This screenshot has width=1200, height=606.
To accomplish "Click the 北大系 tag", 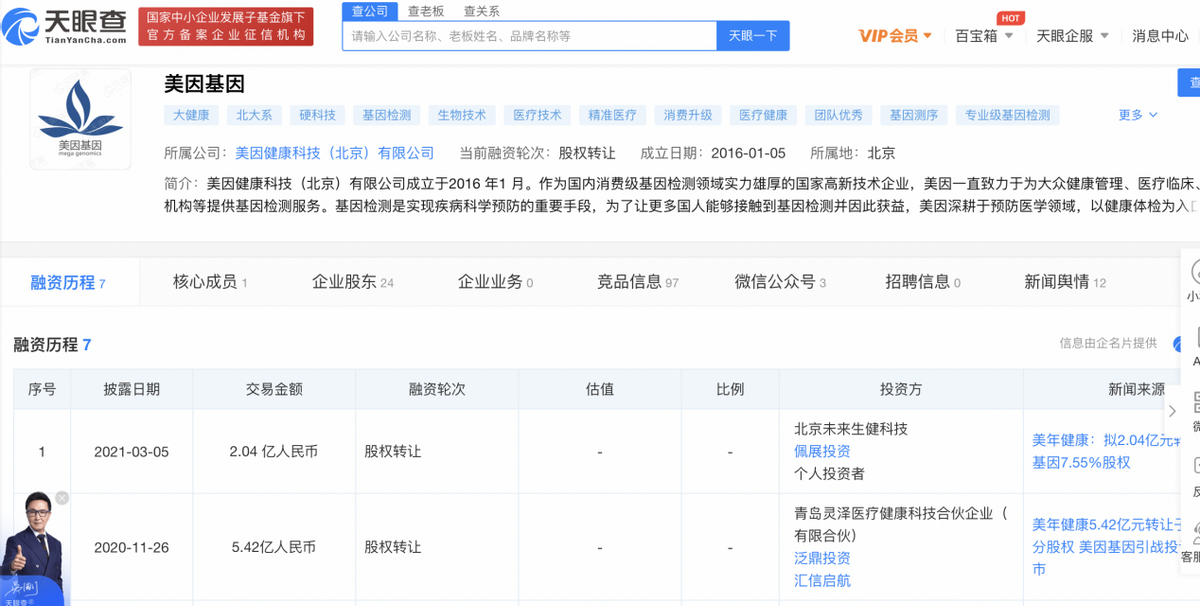I will point(254,115).
